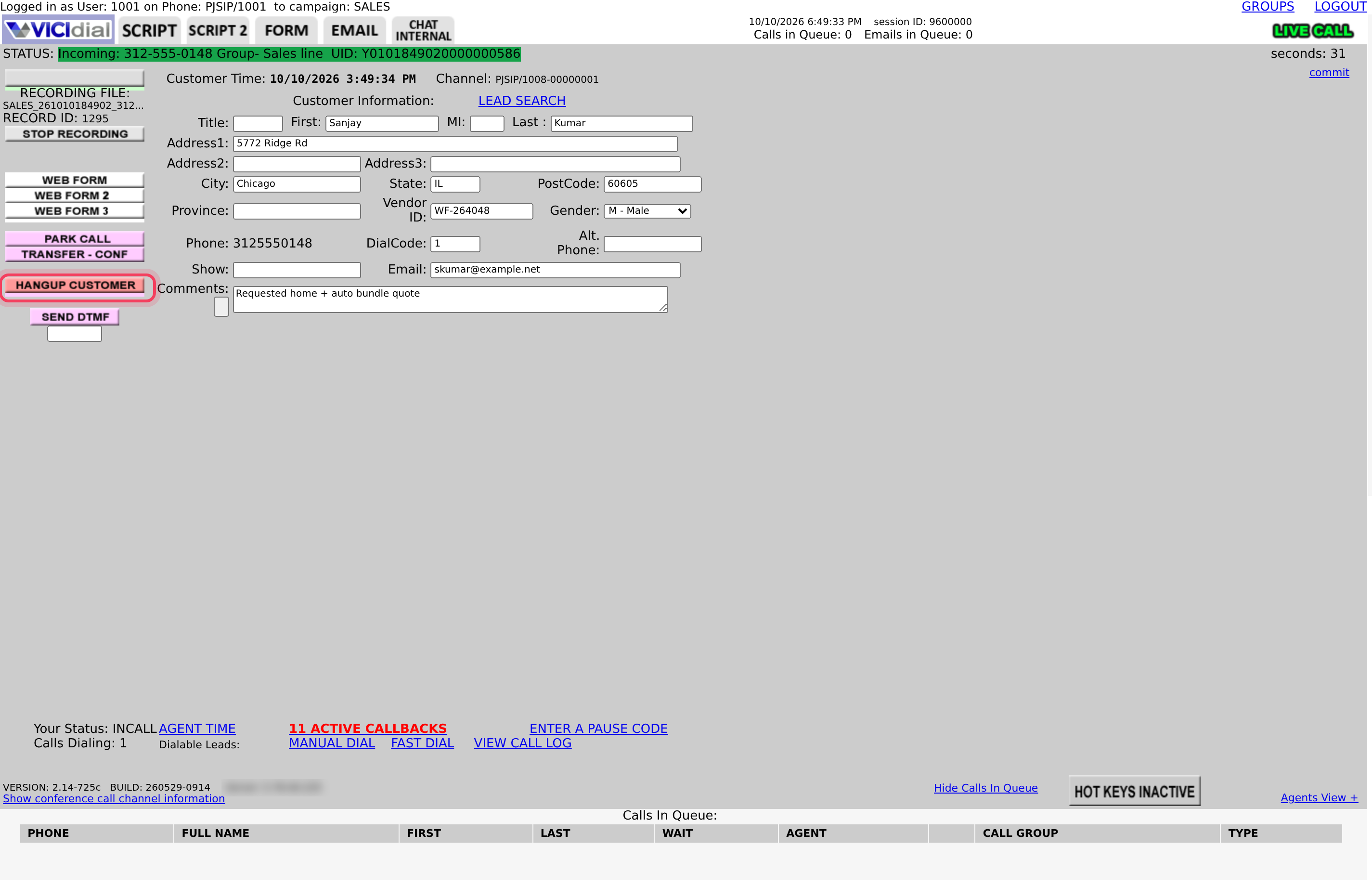Switch to the SCRIPT 2 tab
The image size is (1372, 886).
coord(218,30)
